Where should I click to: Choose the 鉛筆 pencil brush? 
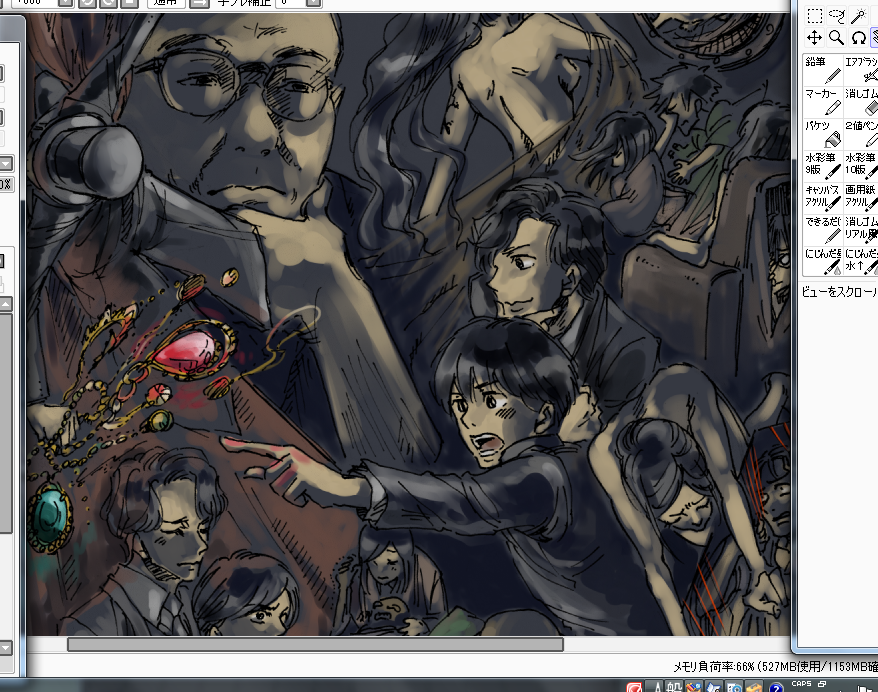823,70
